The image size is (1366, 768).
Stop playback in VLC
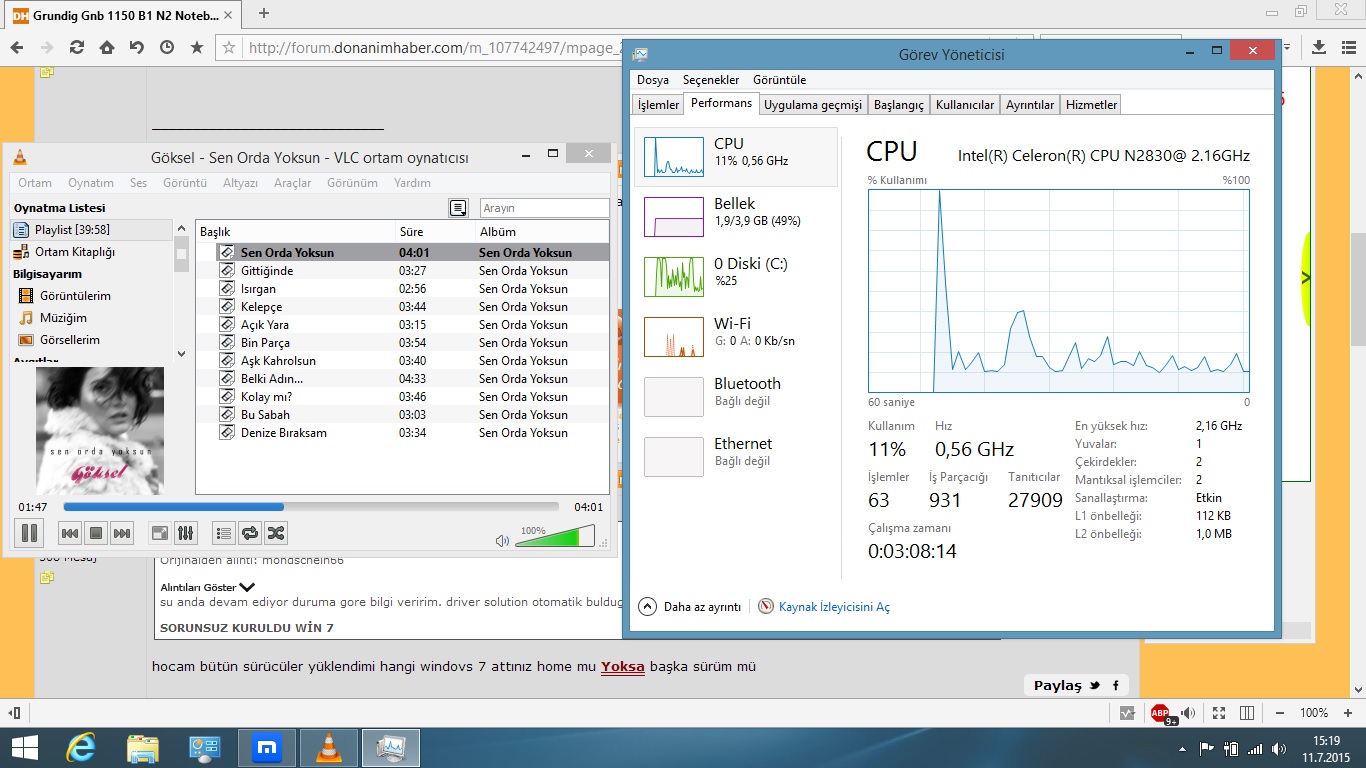click(x=96, y=534)
